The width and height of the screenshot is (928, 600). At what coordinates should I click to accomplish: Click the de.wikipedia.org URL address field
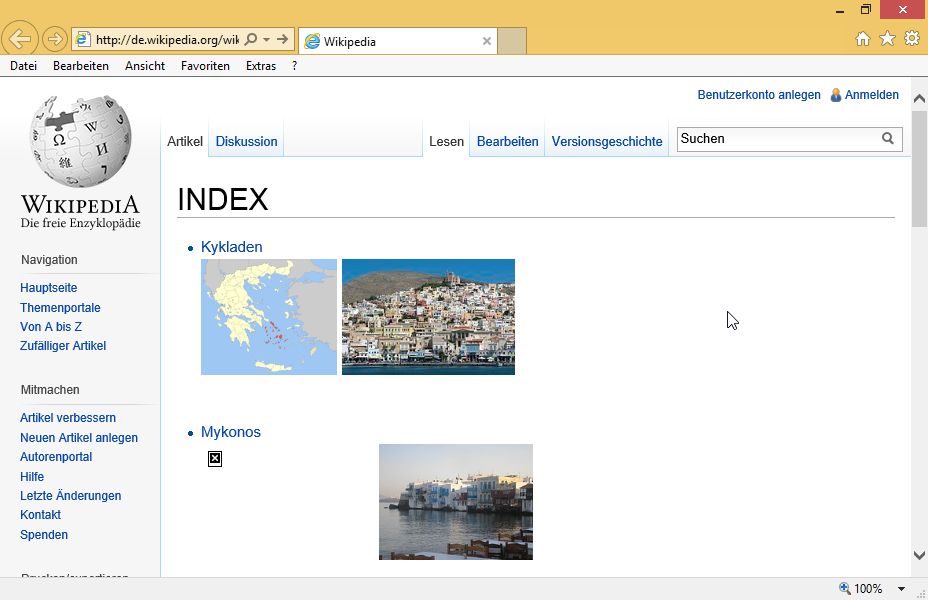coord(167,40)
